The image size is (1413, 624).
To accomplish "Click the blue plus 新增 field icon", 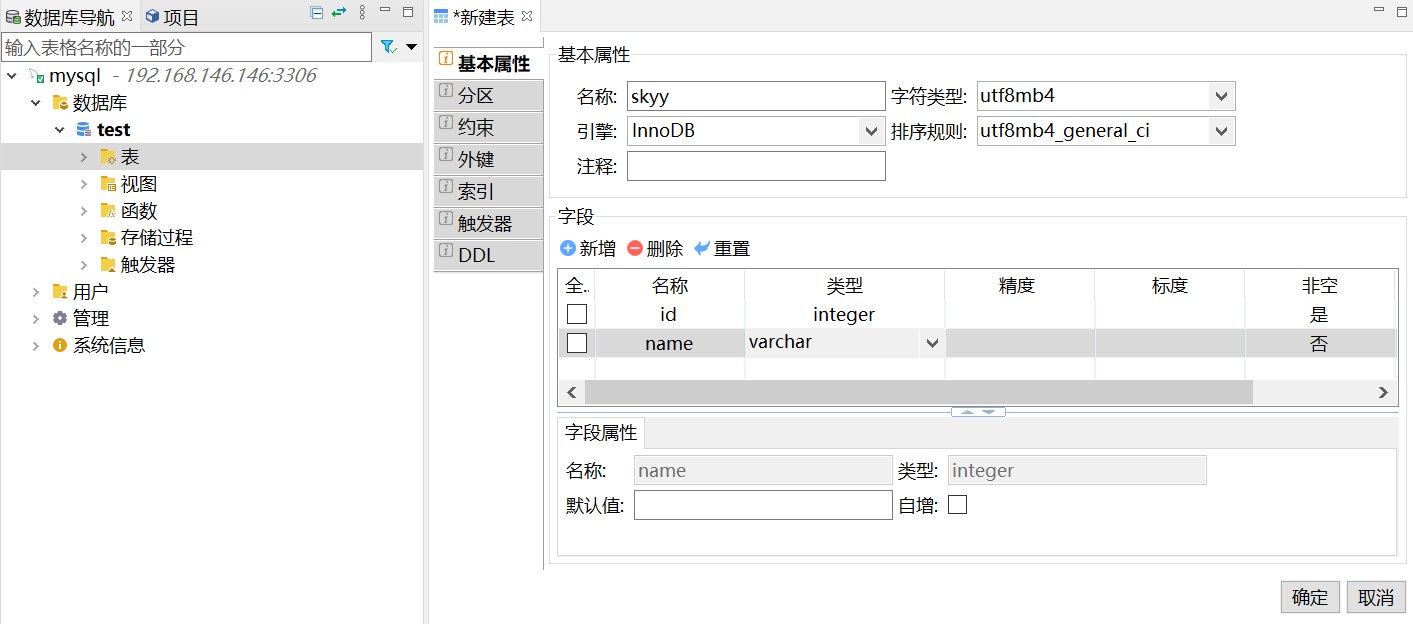I will tap(568, 248).
